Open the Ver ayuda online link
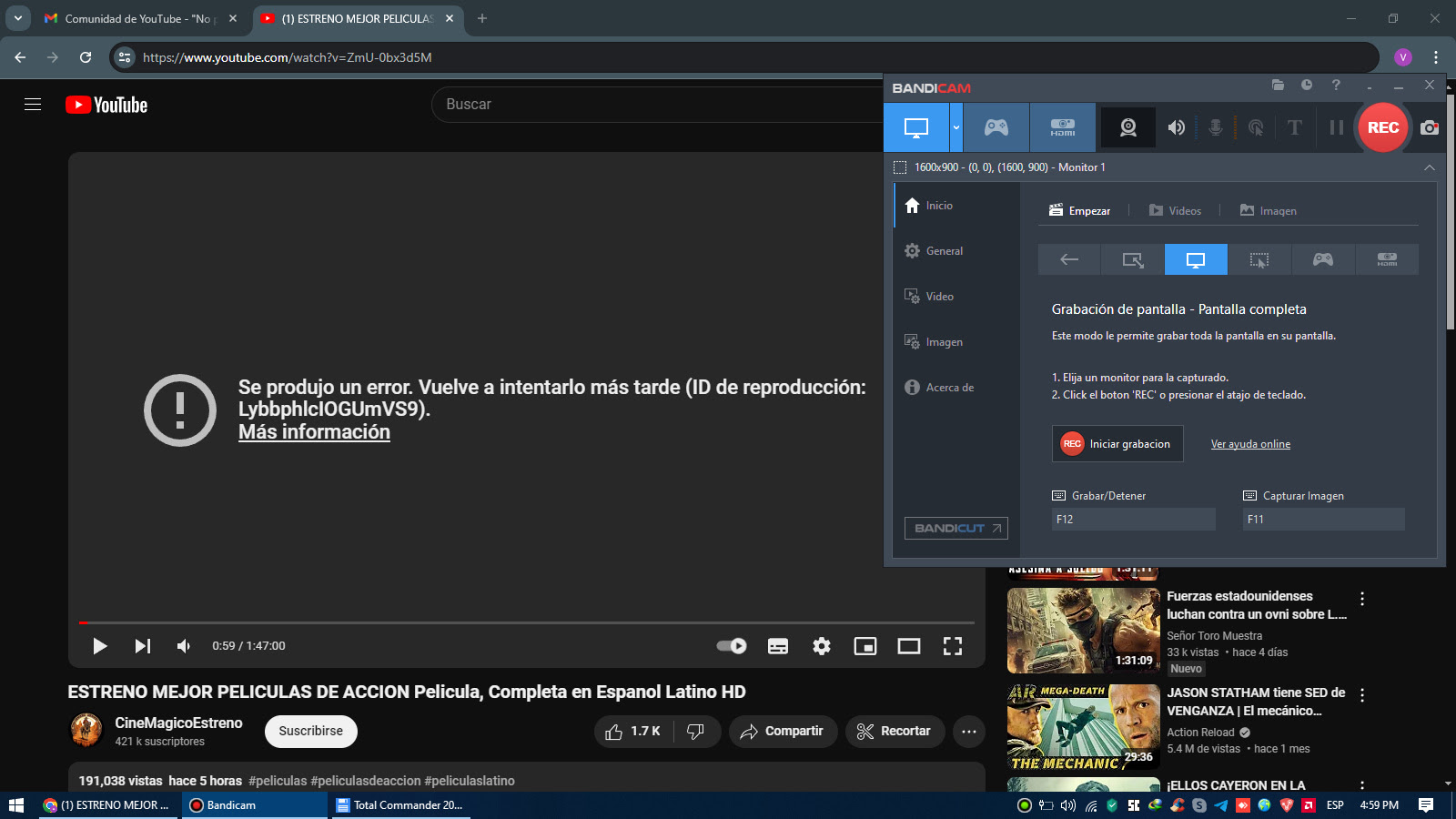 click(x=1250, y=443)
